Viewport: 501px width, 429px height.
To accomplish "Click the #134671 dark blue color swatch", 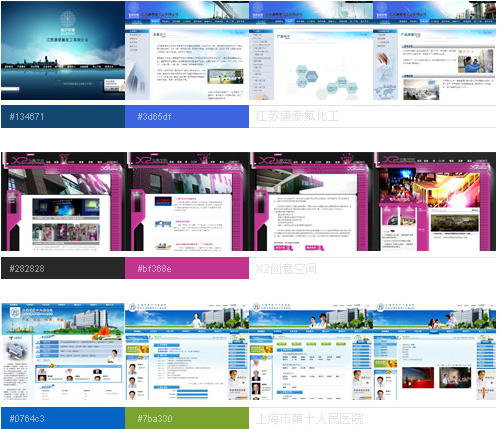I will coord(63,117).
